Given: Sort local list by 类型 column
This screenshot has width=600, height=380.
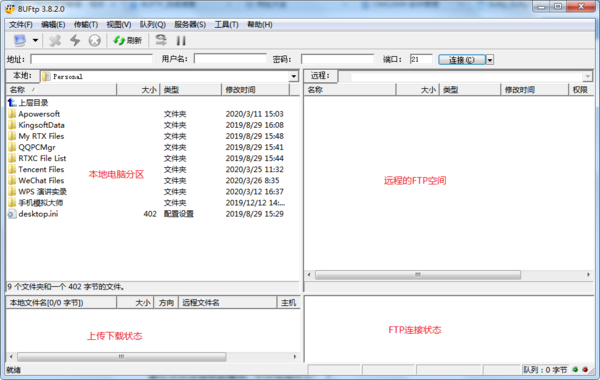Looking at the screenshot, I should pos(191,90).
